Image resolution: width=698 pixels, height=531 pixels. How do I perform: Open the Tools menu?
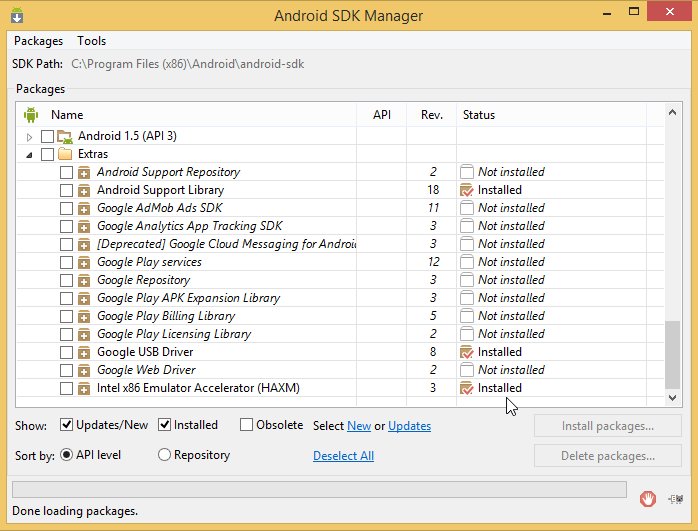coord(91,41)
